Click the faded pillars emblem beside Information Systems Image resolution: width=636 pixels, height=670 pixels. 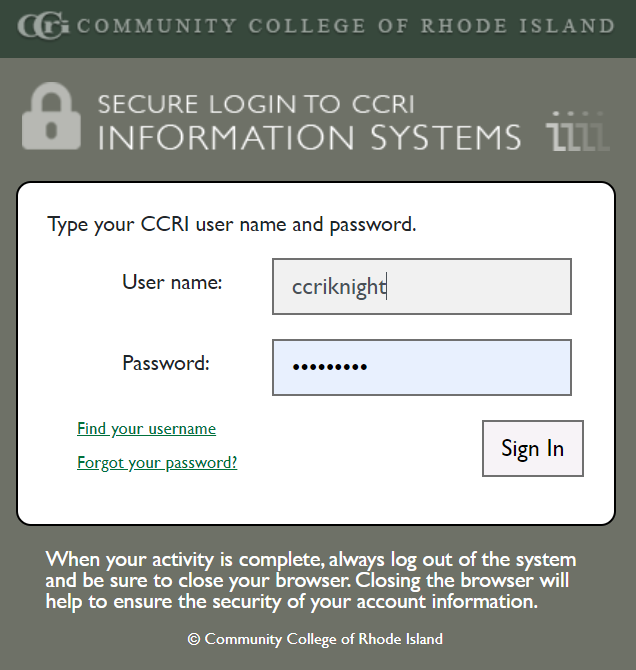tap(578, 133)
